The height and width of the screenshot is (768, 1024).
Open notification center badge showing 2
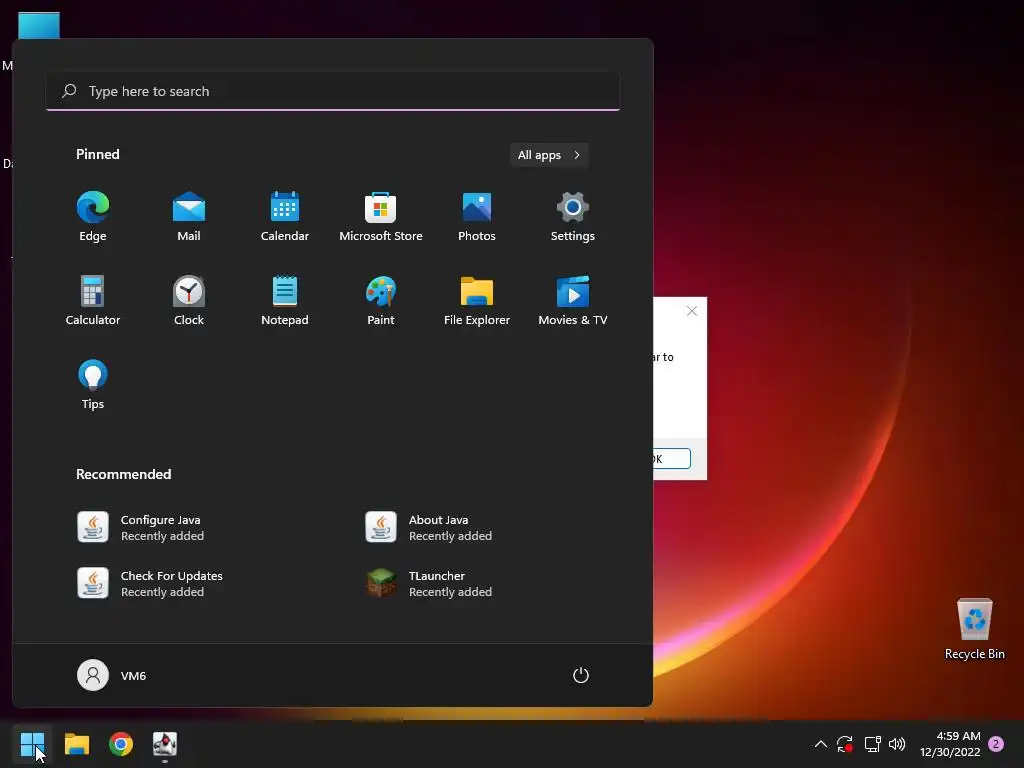coord(996,744)
